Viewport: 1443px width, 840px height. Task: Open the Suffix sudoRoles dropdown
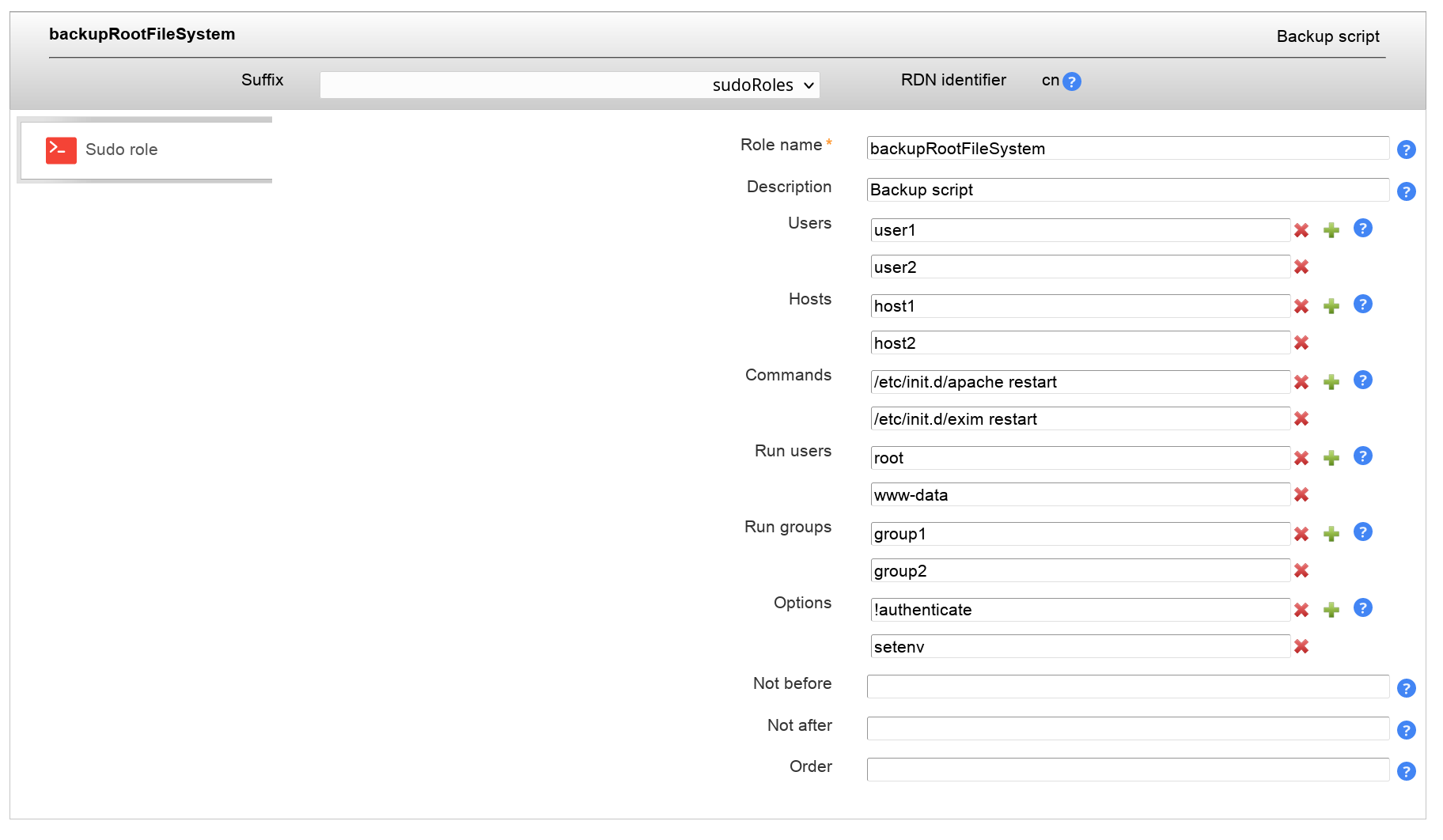[570, 85]
